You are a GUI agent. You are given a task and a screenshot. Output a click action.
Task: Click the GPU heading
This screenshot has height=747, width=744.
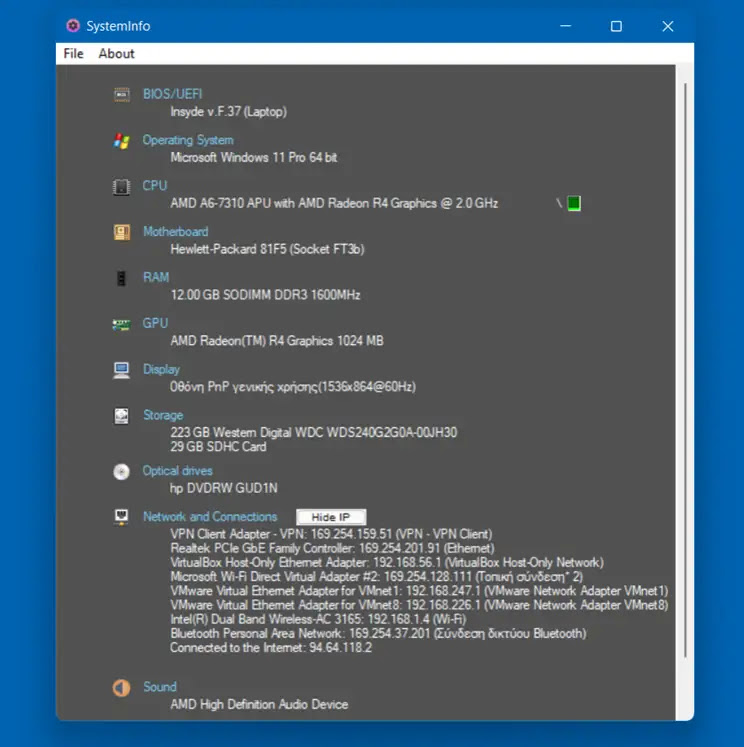tap(155, 323)
